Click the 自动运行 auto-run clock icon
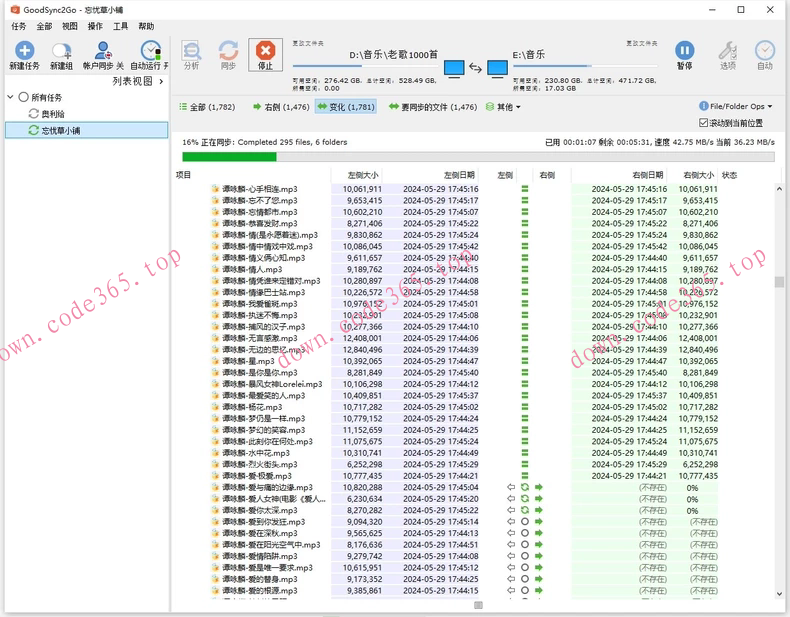 (150, 51)
